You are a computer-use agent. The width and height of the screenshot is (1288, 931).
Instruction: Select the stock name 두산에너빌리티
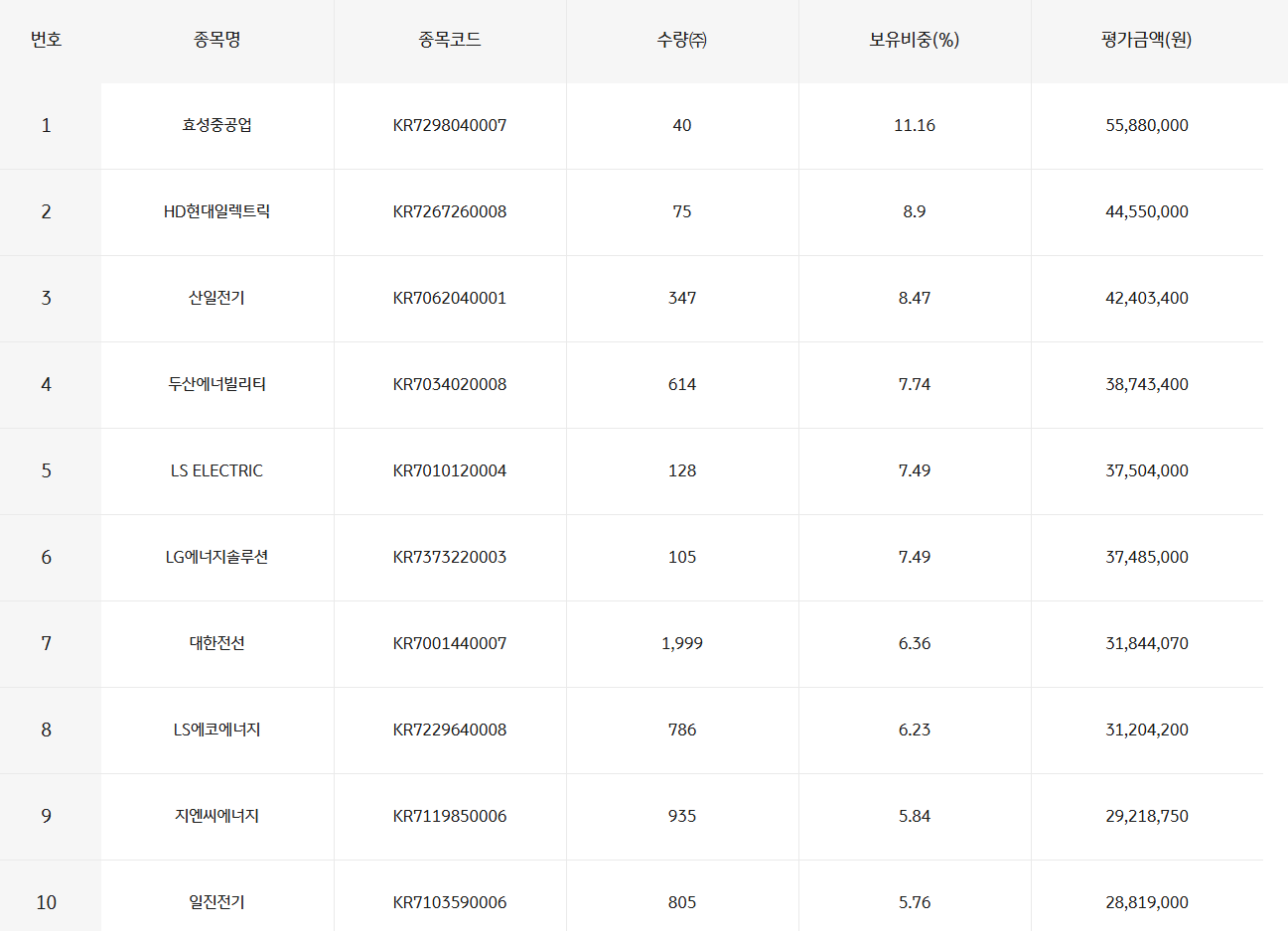(217, 384)
